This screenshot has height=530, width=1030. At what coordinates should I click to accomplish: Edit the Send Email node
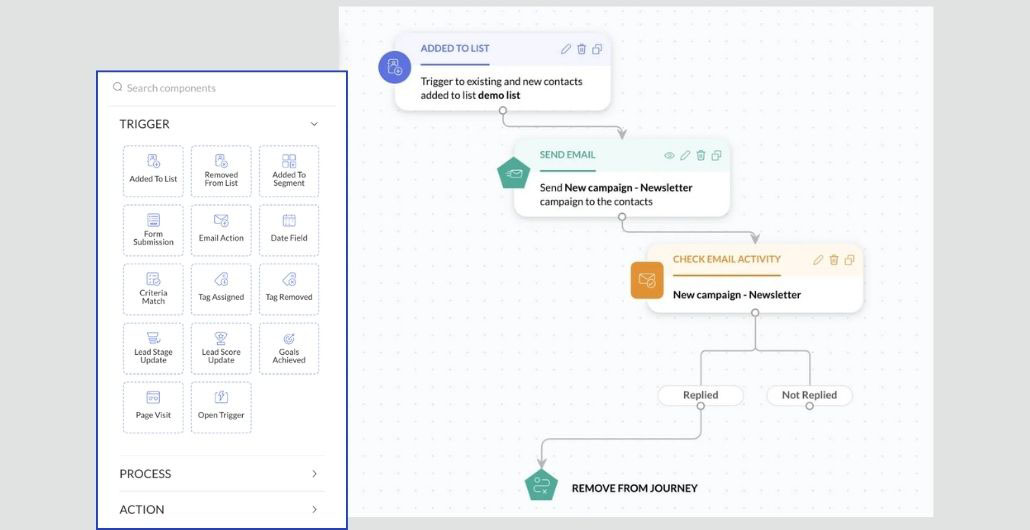tap(685, 155)
